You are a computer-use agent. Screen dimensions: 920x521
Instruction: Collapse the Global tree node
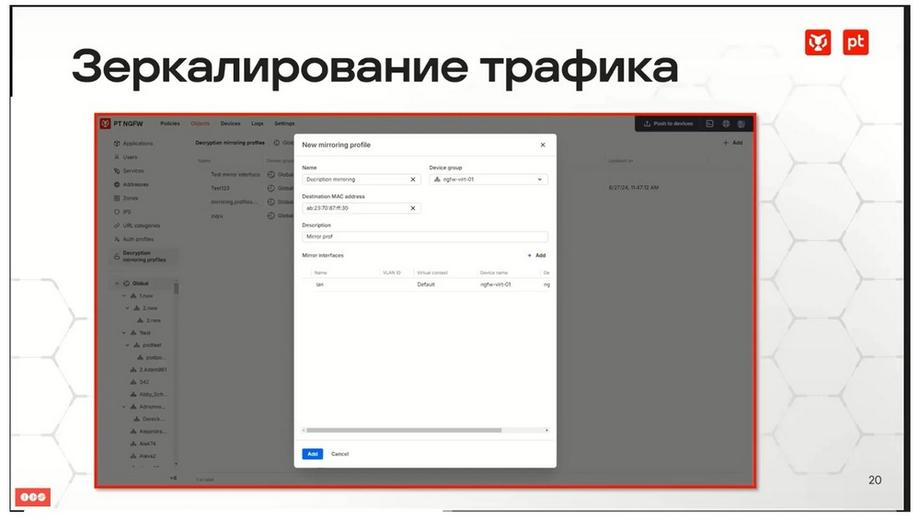point(117,283)
